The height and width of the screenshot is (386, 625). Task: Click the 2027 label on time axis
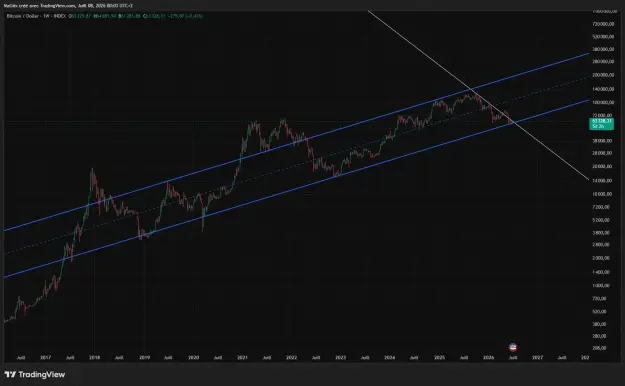click(537, 358)
